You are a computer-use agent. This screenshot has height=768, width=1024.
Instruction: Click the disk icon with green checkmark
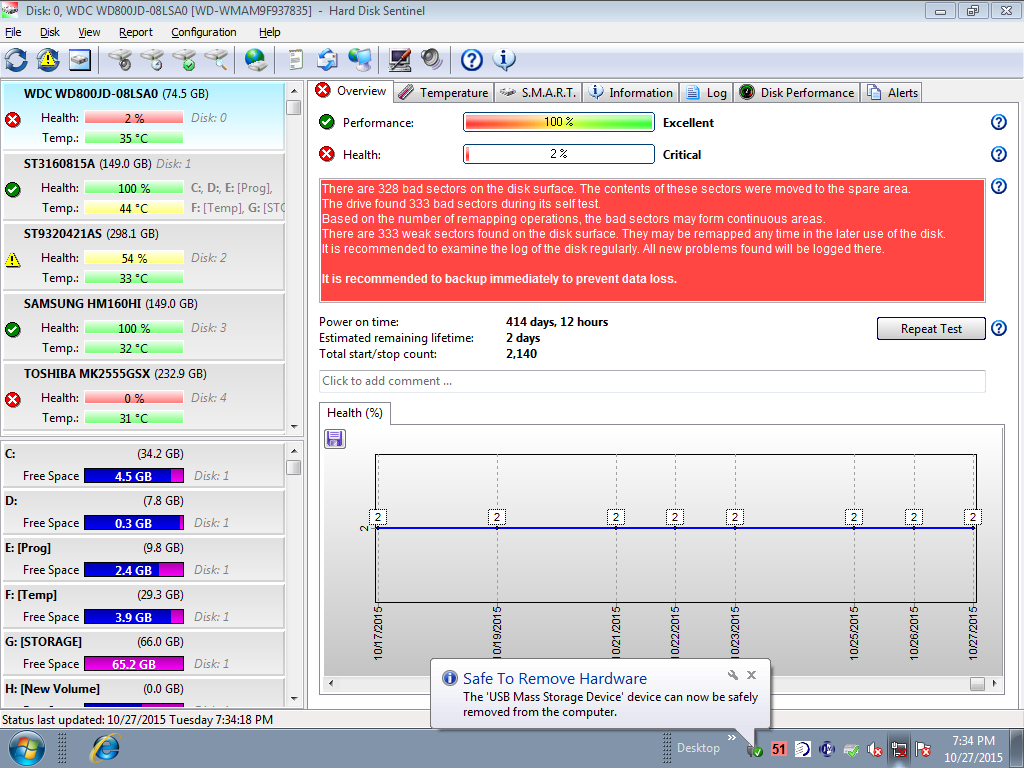(x=184, y=60)
